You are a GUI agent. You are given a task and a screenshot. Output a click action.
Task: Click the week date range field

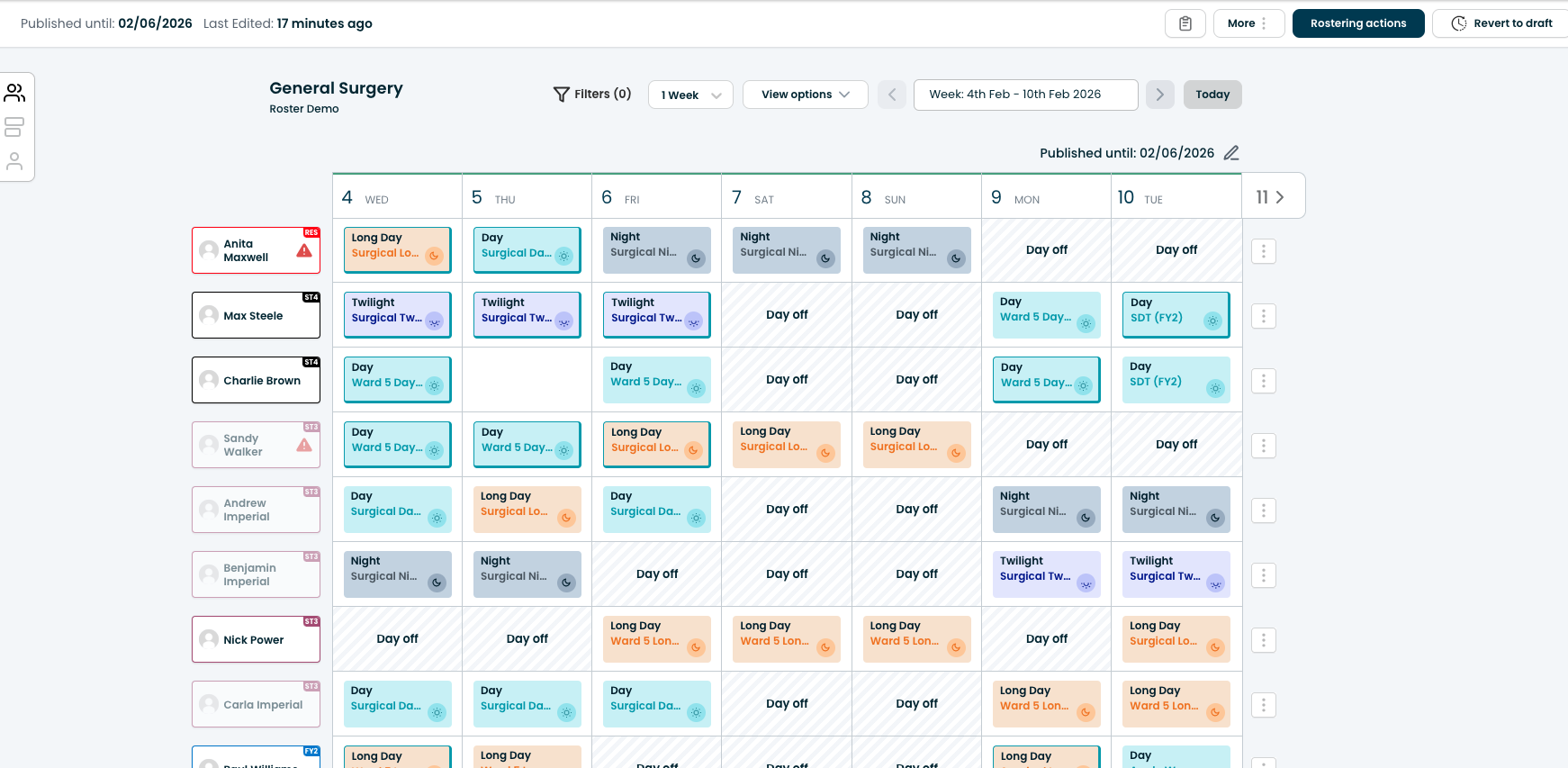(x=1025, y=95)
